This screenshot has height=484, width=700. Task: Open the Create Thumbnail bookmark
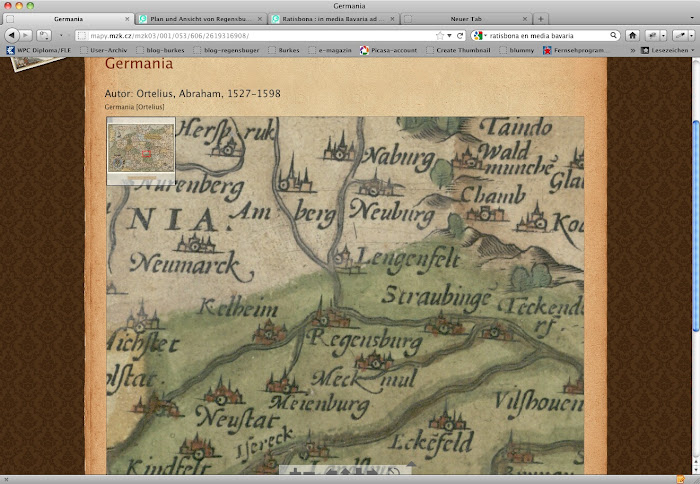pos(463,49)
